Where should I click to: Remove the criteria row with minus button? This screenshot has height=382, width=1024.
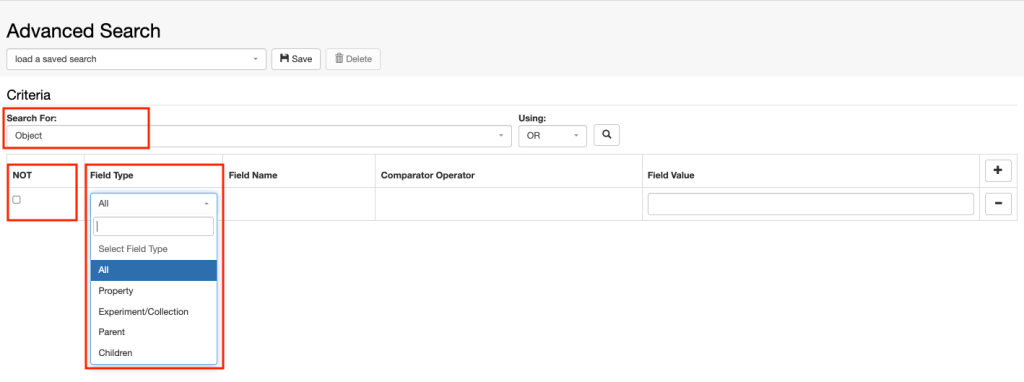coord(998,204)
